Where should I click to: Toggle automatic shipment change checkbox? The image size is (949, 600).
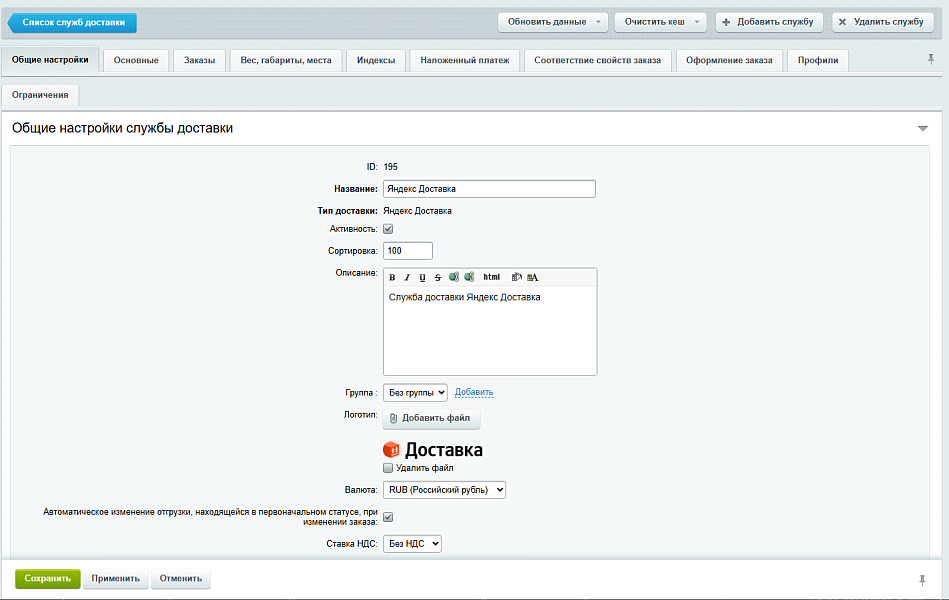[389, 517]
